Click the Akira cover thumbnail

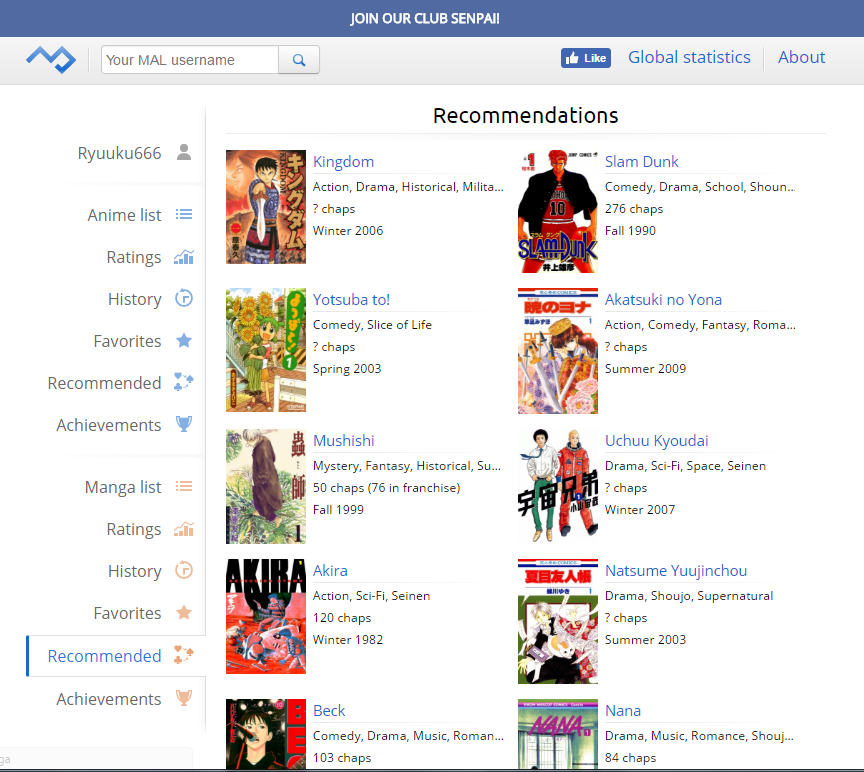coord(266,616)
